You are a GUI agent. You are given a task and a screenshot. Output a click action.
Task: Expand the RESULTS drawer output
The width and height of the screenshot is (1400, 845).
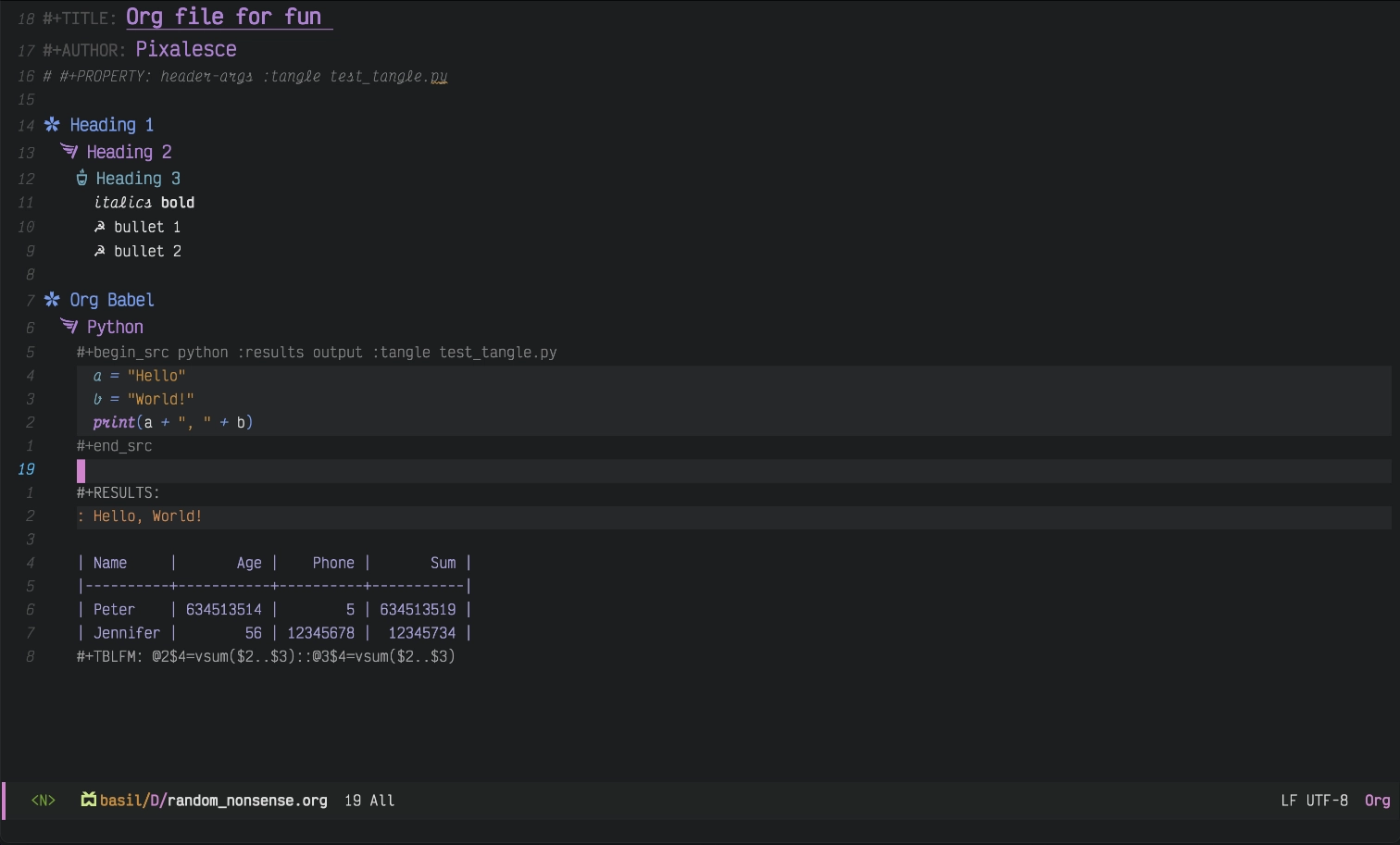[118, 491]
